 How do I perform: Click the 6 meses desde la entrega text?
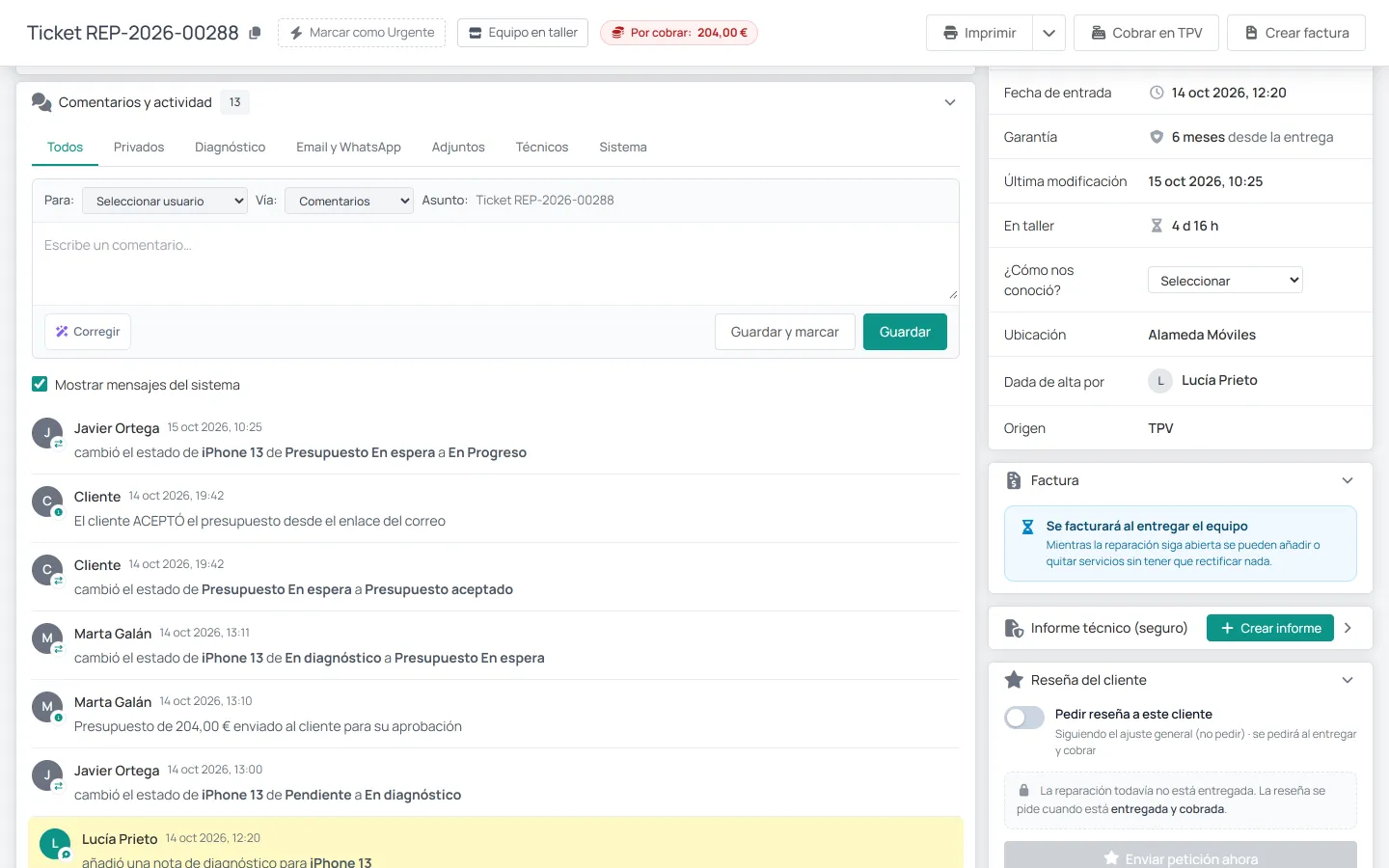(x=1252, y=137)
